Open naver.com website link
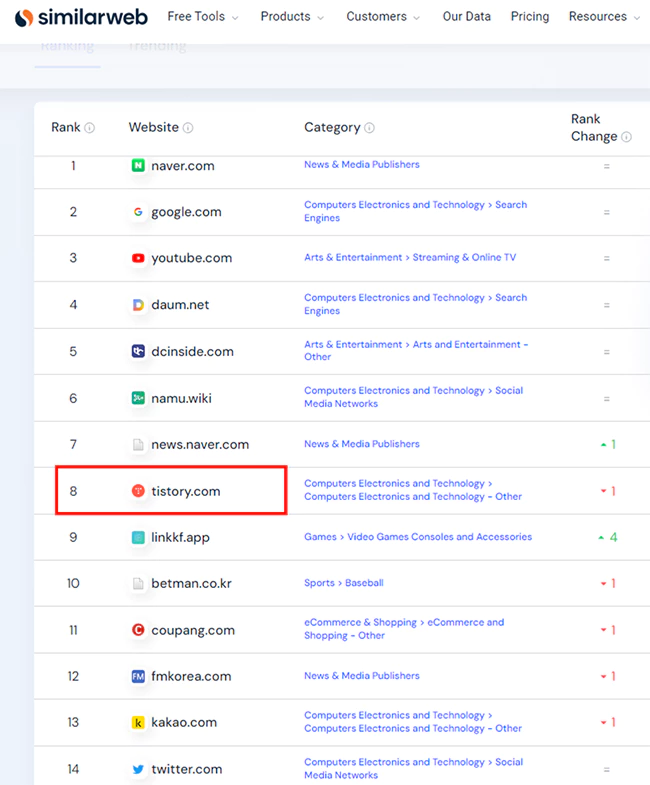 (183, 166)
